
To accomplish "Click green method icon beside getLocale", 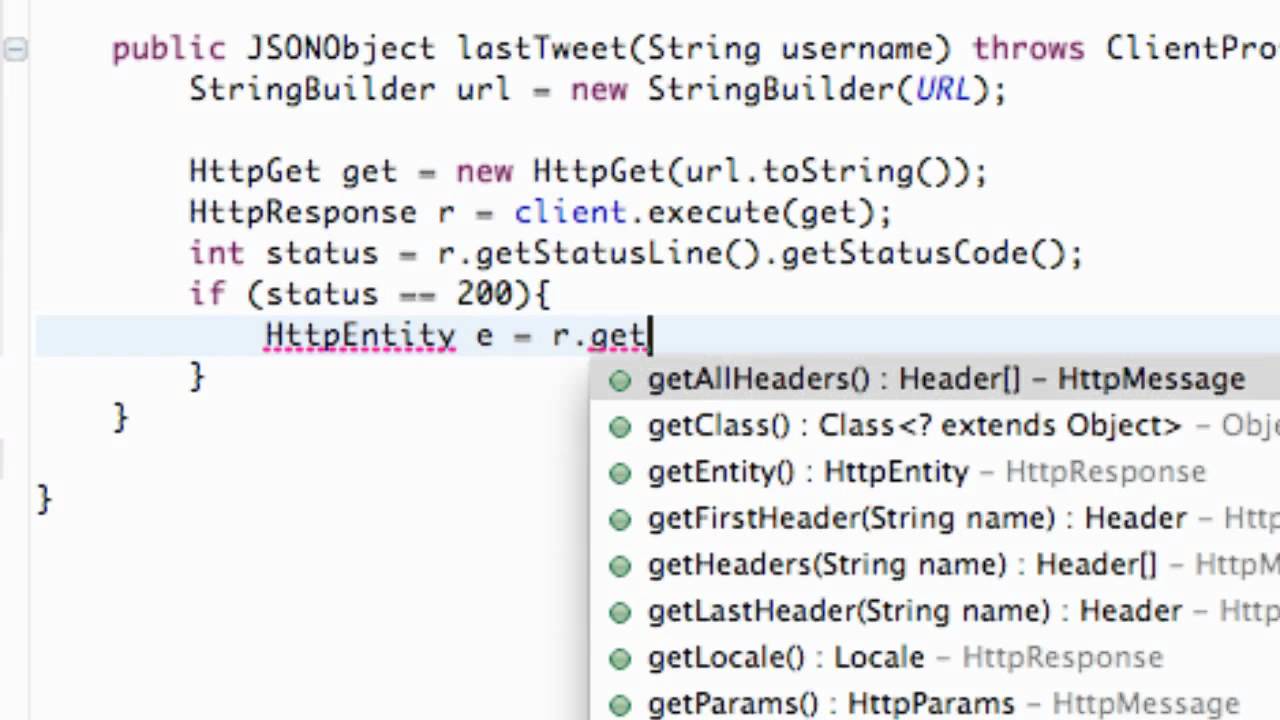I will (620, 658).
